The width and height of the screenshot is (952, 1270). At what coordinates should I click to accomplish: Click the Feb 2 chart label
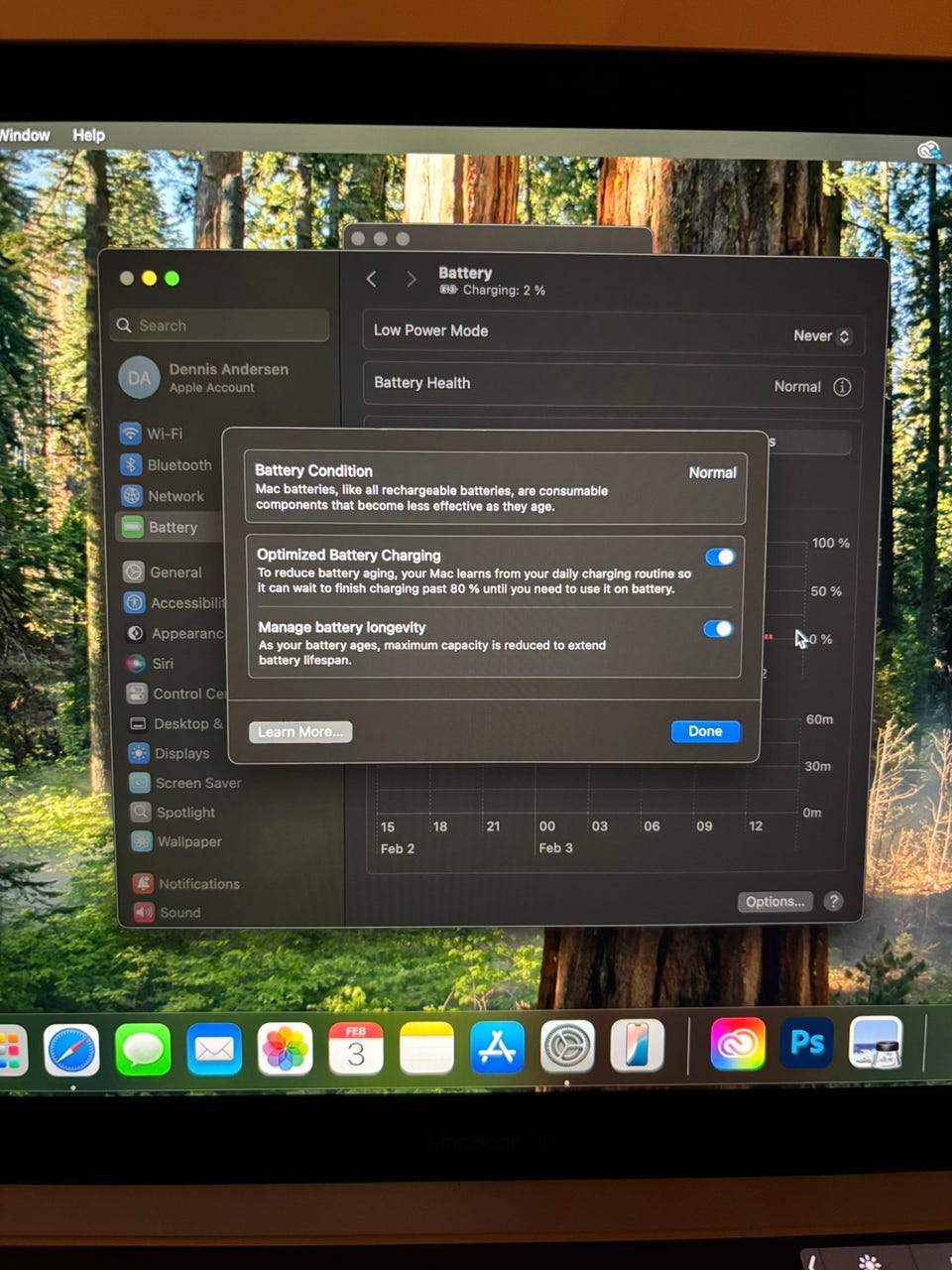pos(398,849)
